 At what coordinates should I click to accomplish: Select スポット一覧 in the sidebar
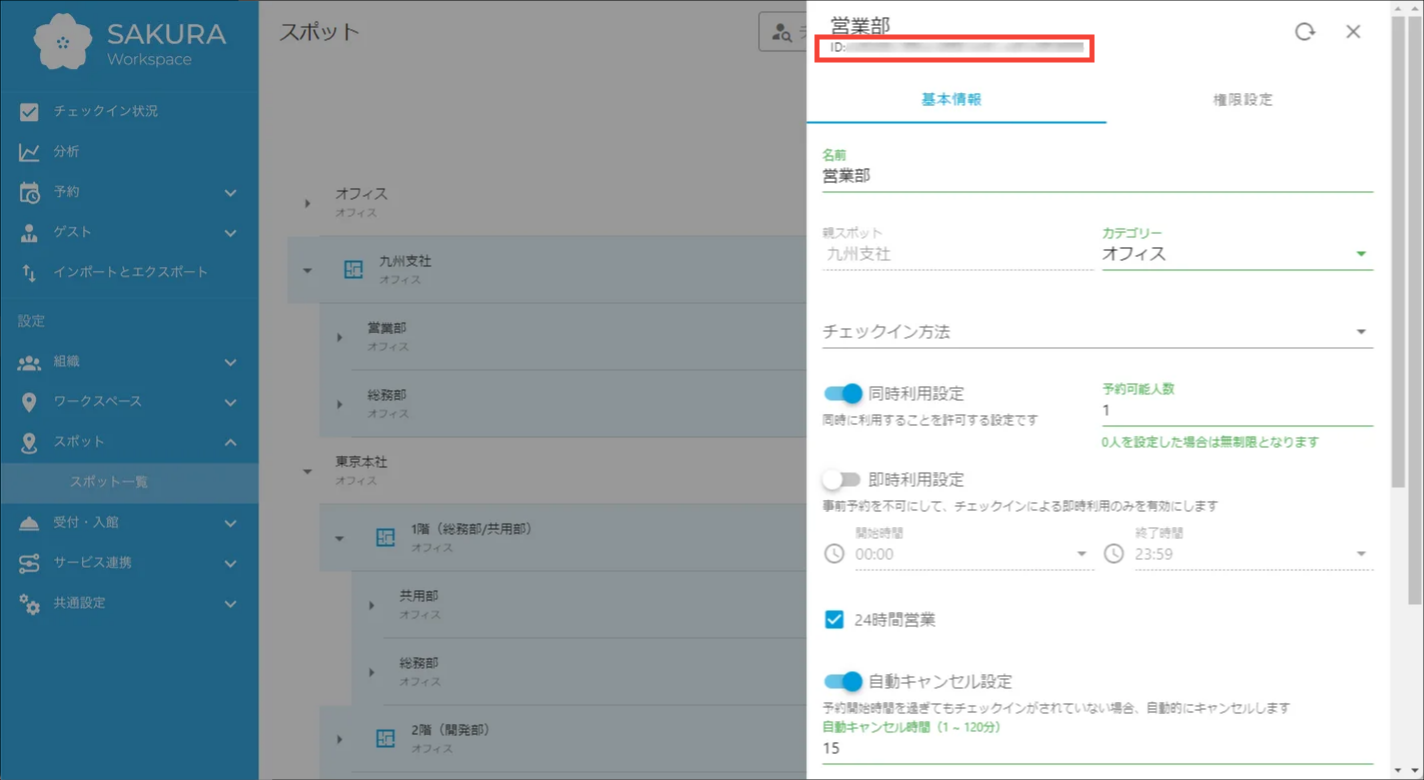click(x=109, y=482)
